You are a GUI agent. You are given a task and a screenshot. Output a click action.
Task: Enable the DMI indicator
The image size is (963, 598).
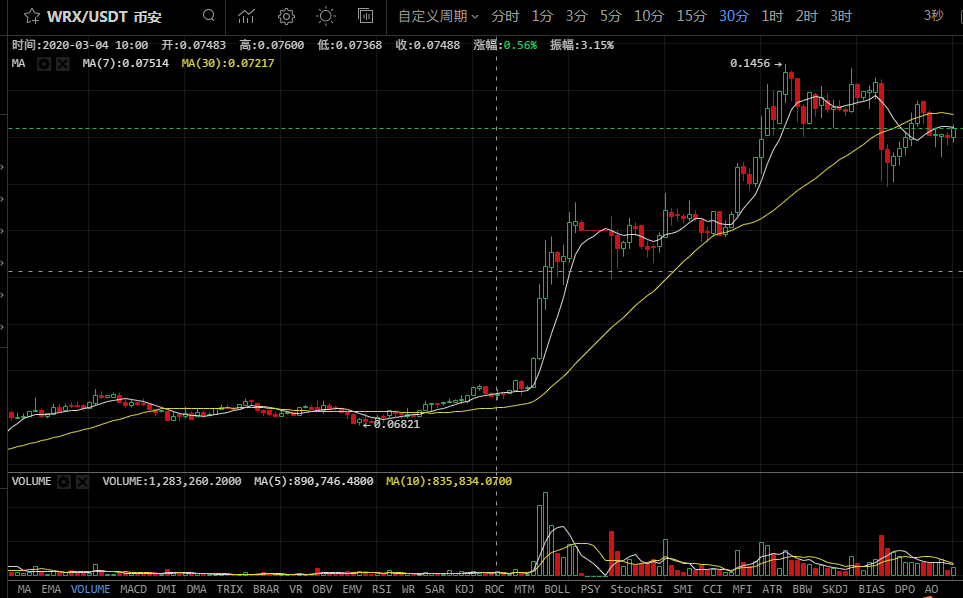166,589
